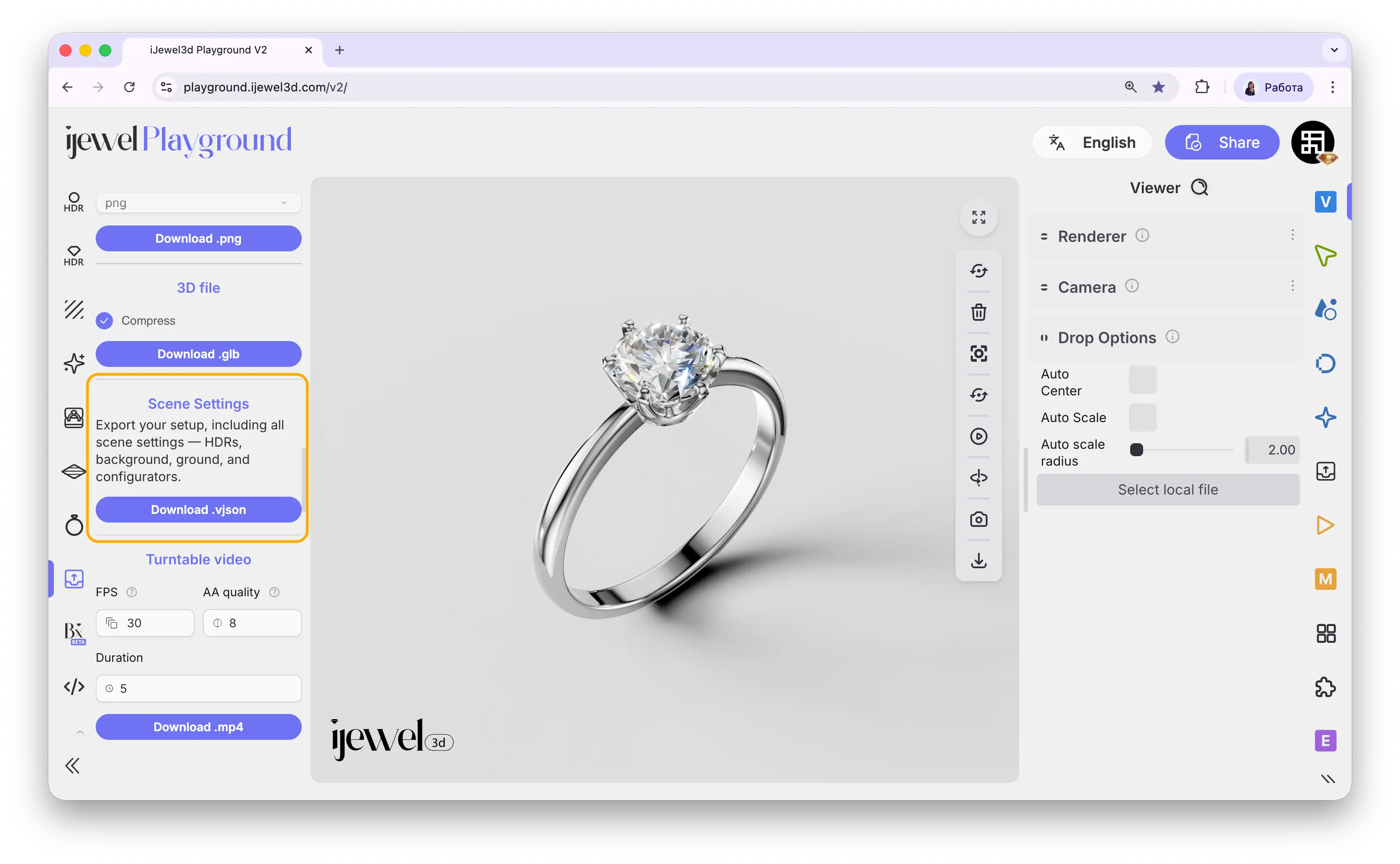Click the Duration input field

coord(198,689)
